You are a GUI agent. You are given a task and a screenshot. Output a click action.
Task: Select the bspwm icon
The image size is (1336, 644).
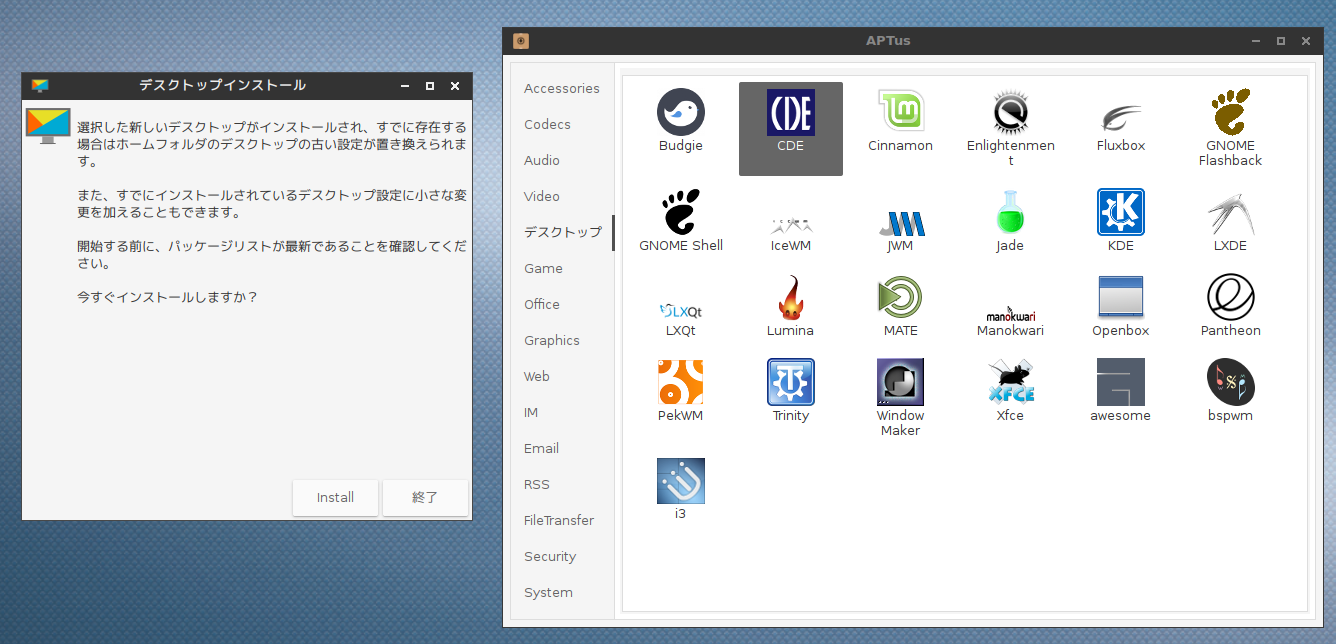tap(1230, 383)
